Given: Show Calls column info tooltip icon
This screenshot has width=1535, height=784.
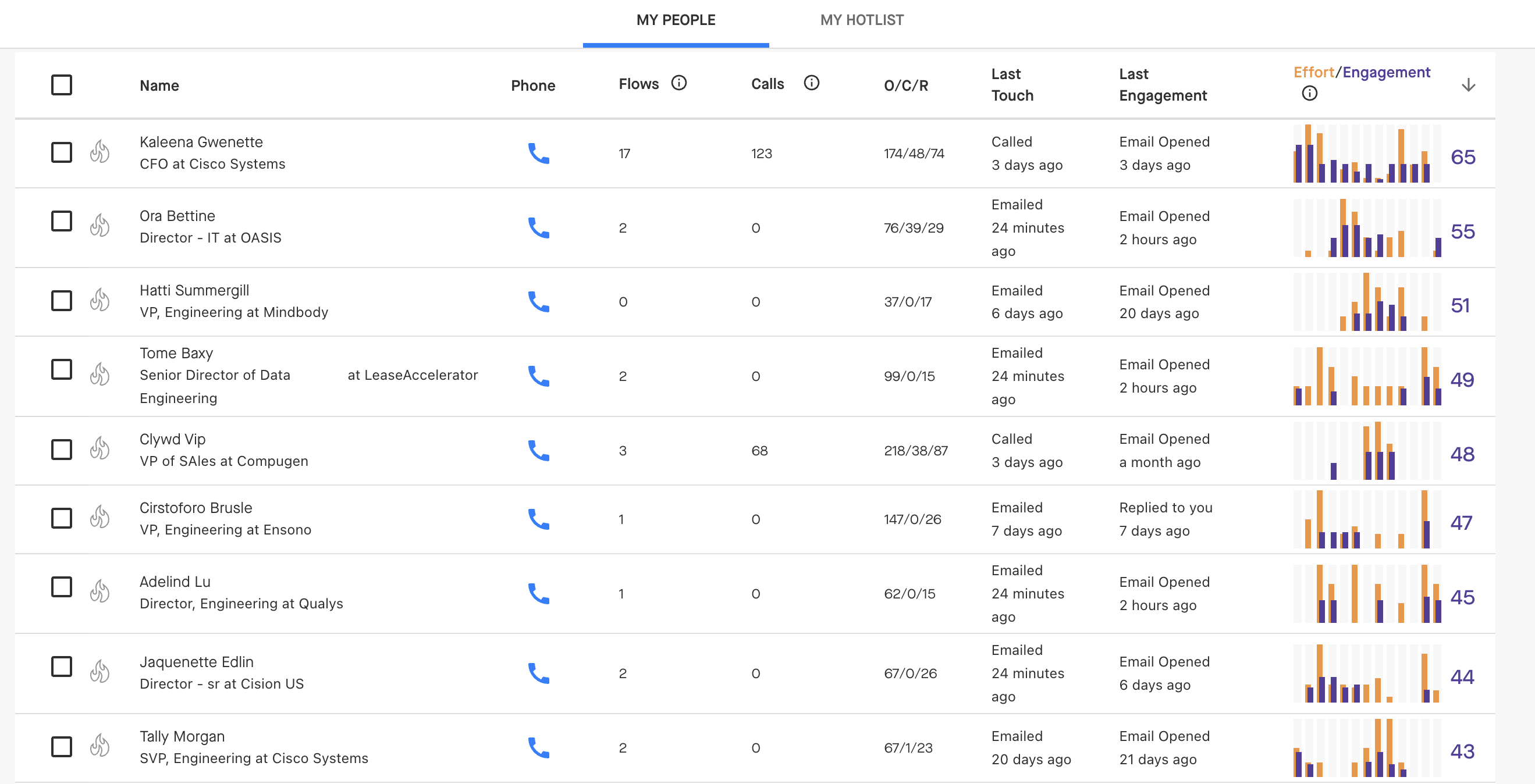Looking at the screenshot, I should coord(812,83).
